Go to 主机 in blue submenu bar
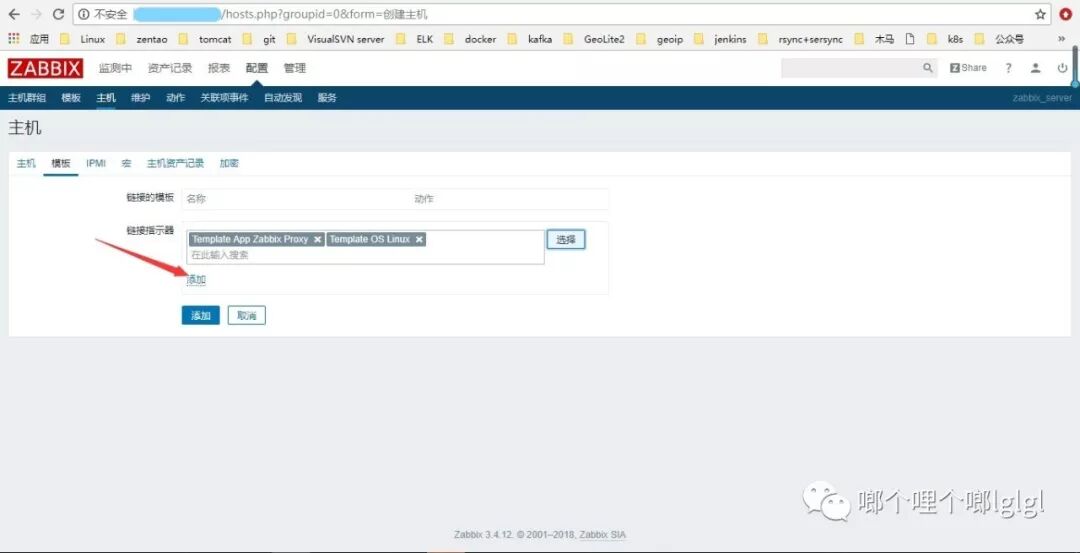Viewport: 1080px width, 553px height. point(106,98)
